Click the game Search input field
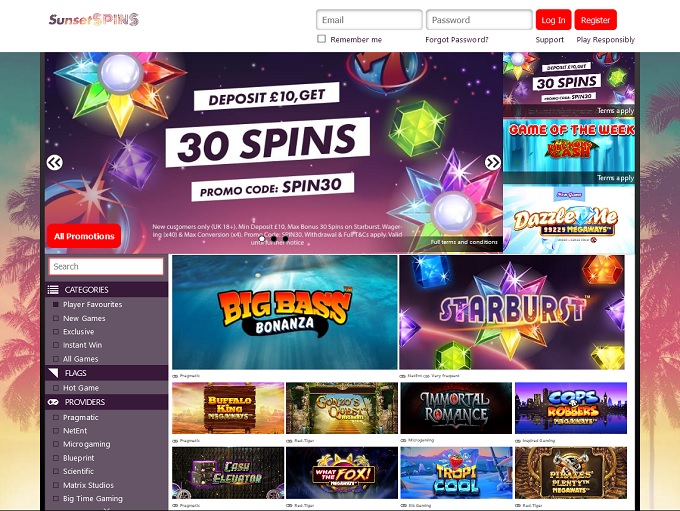This screenshot has height=511, width=680. tap(106, 267)
